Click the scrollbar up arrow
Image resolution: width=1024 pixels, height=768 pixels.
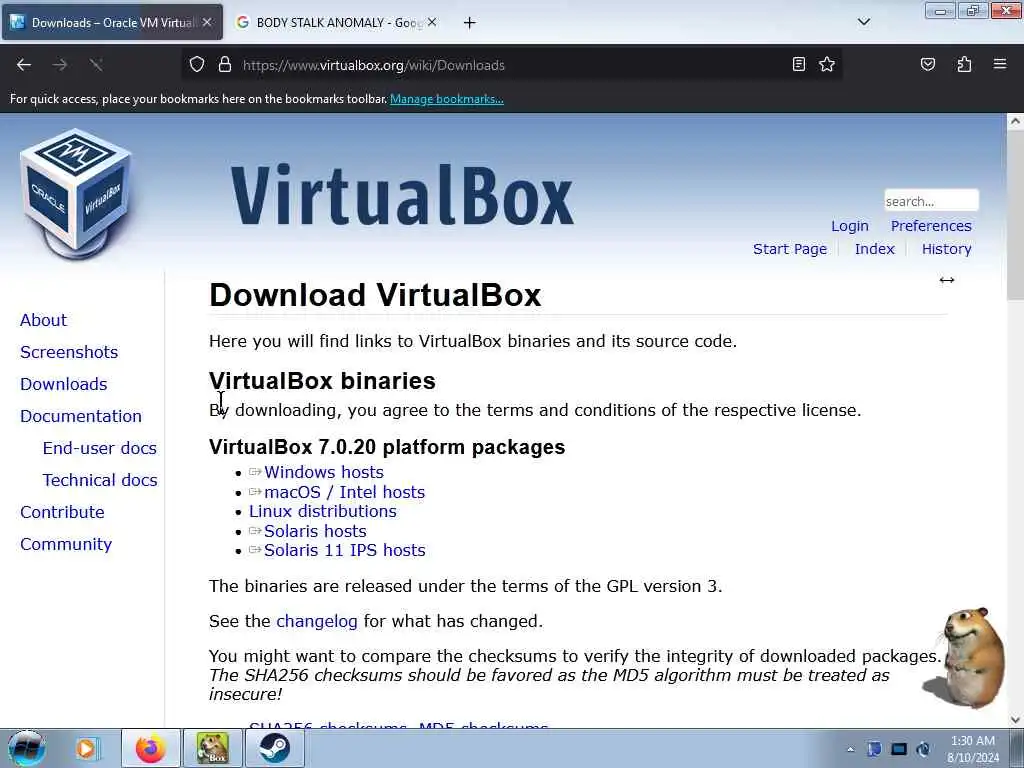coord(1015,121)
